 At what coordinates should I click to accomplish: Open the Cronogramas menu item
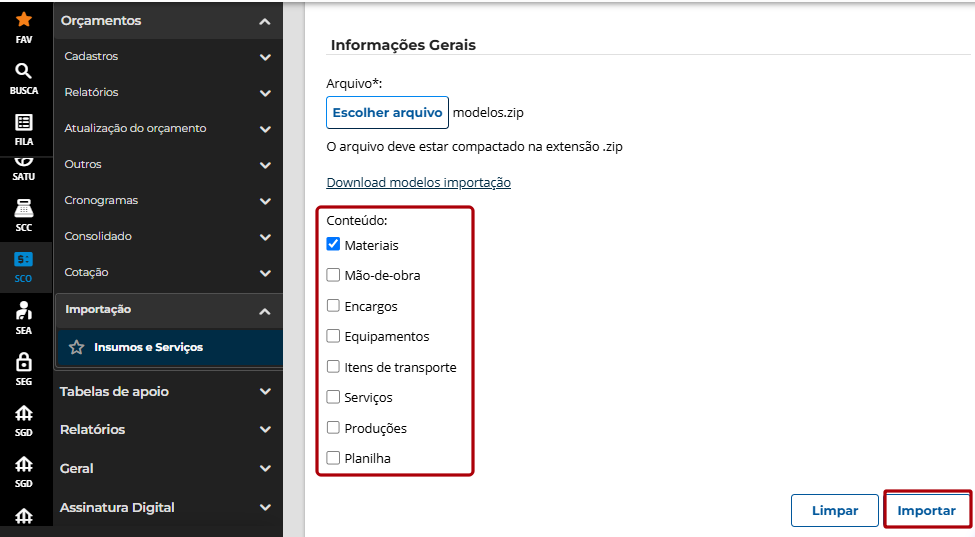pyautogui.click(x=101, y=200)
